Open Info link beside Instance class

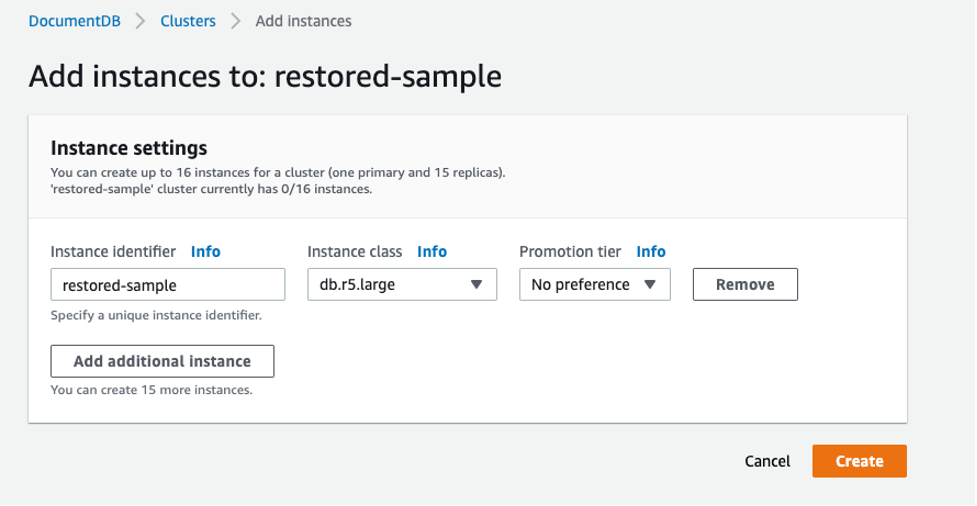tap(432, 251)
